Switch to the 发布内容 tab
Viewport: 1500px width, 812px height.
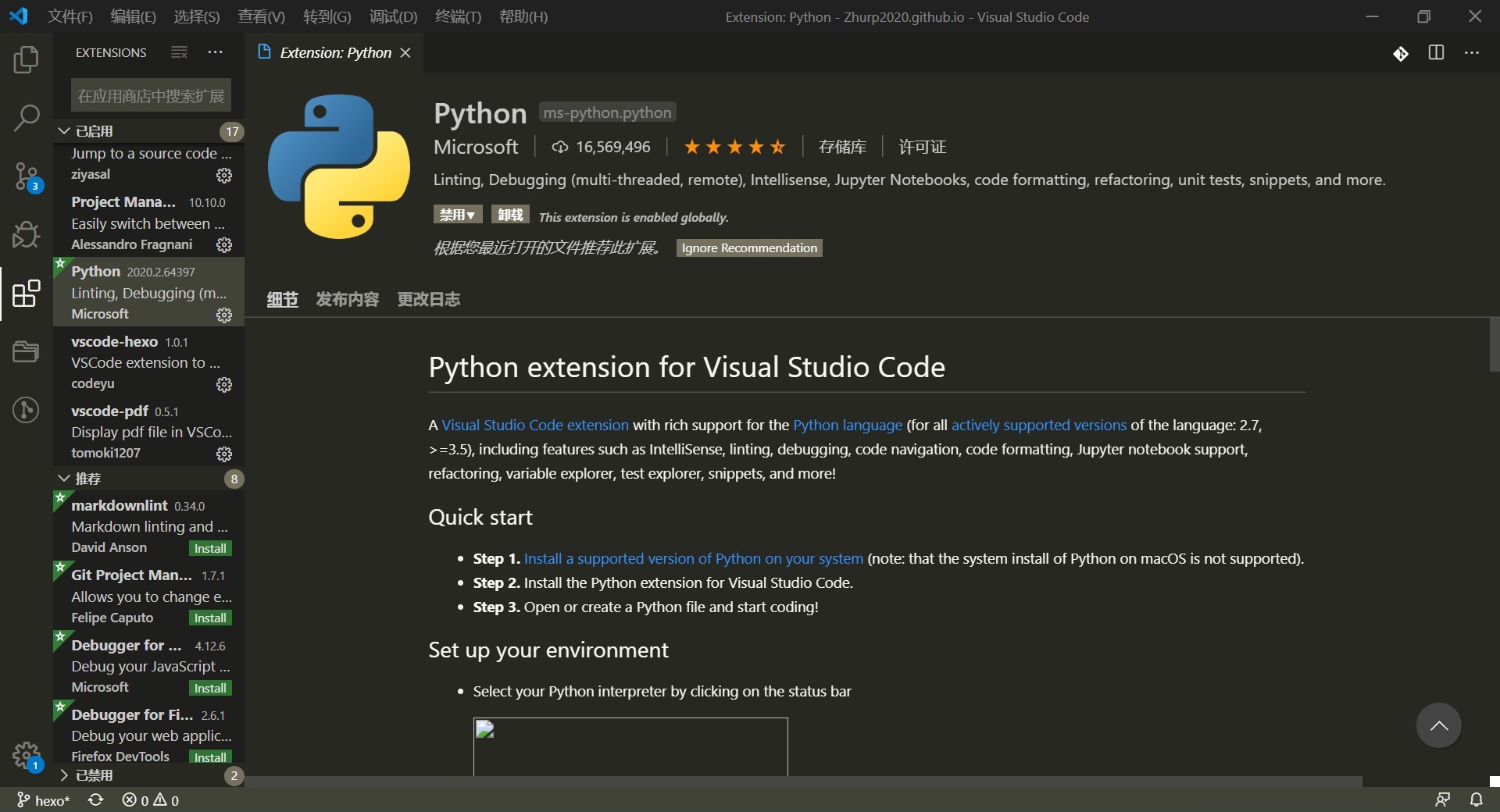[348, 299]
